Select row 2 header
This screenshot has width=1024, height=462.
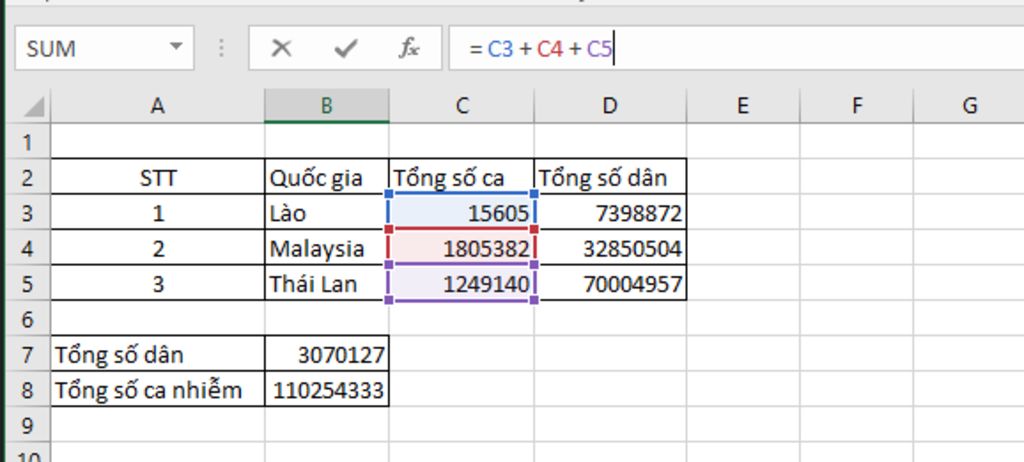27,177
